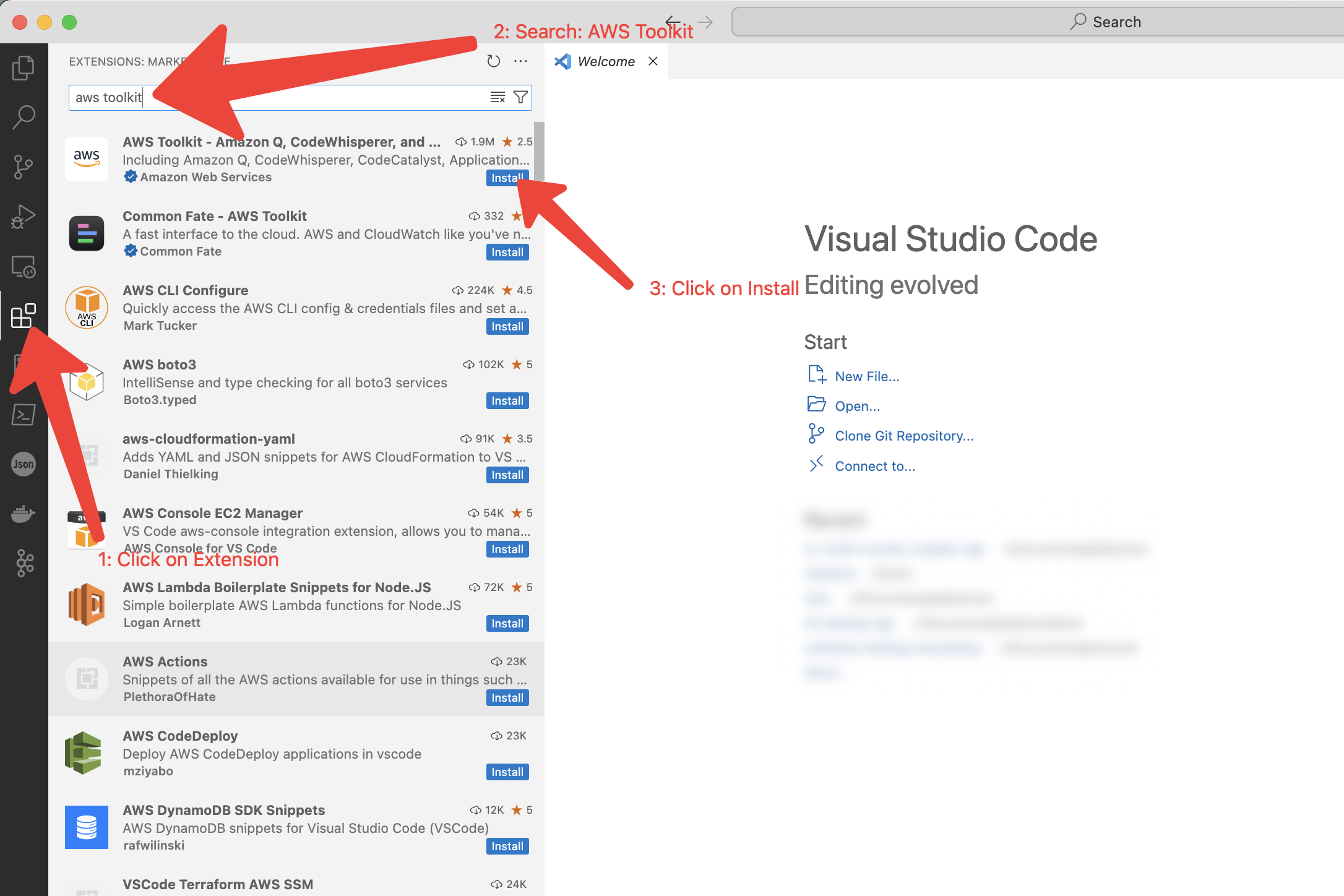The height and width of the screenshot is (896, 1344).
Task: Install AWS CLI Configure extension
Action: pos(507,326)
